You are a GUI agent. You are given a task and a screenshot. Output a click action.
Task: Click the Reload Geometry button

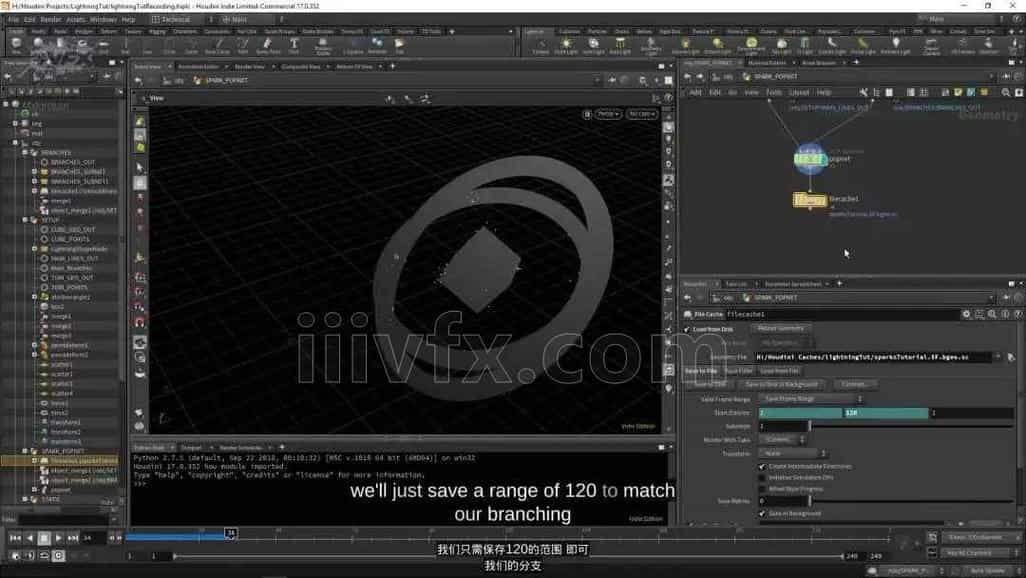(781, 329)
